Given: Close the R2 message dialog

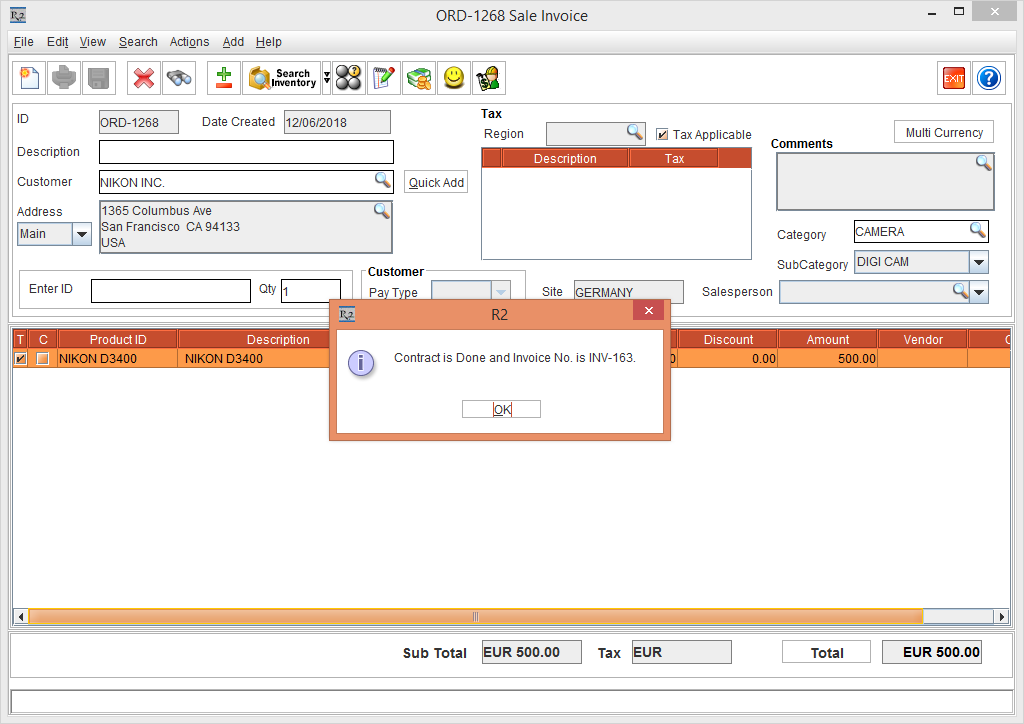Looking at the screenshot, I should pos(648,311).
